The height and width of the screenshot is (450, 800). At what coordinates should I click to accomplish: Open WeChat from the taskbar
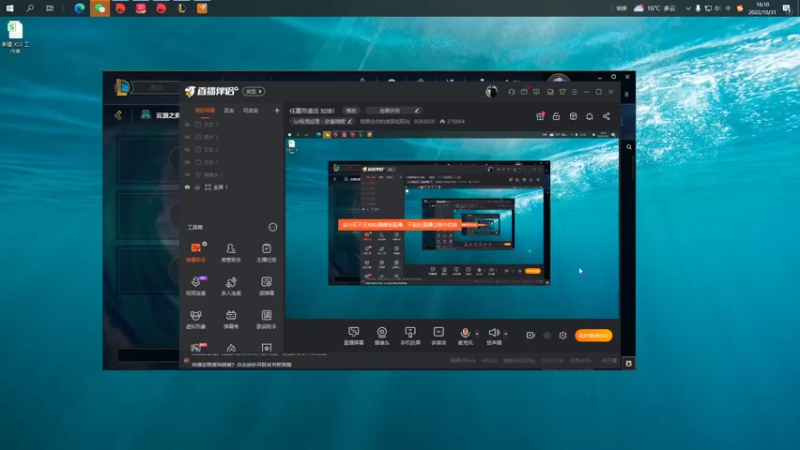pyautogui.click(x=100, y=8)
